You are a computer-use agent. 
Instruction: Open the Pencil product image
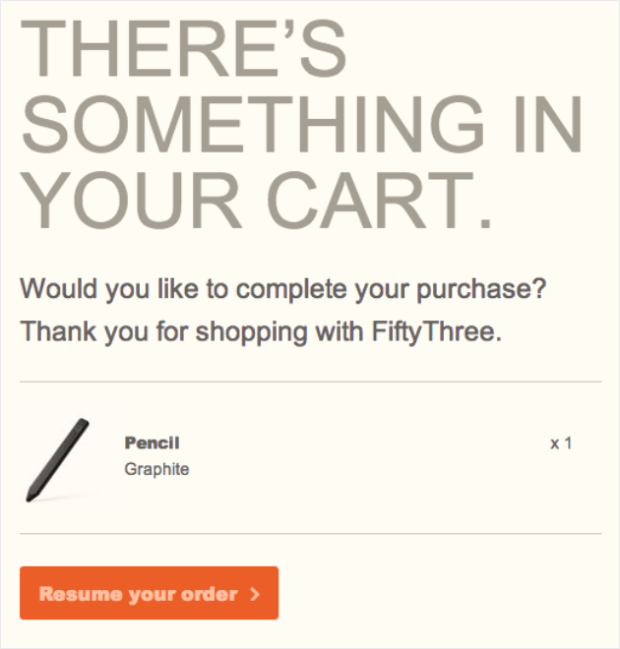pyautogui.click(x=58, y=460)
